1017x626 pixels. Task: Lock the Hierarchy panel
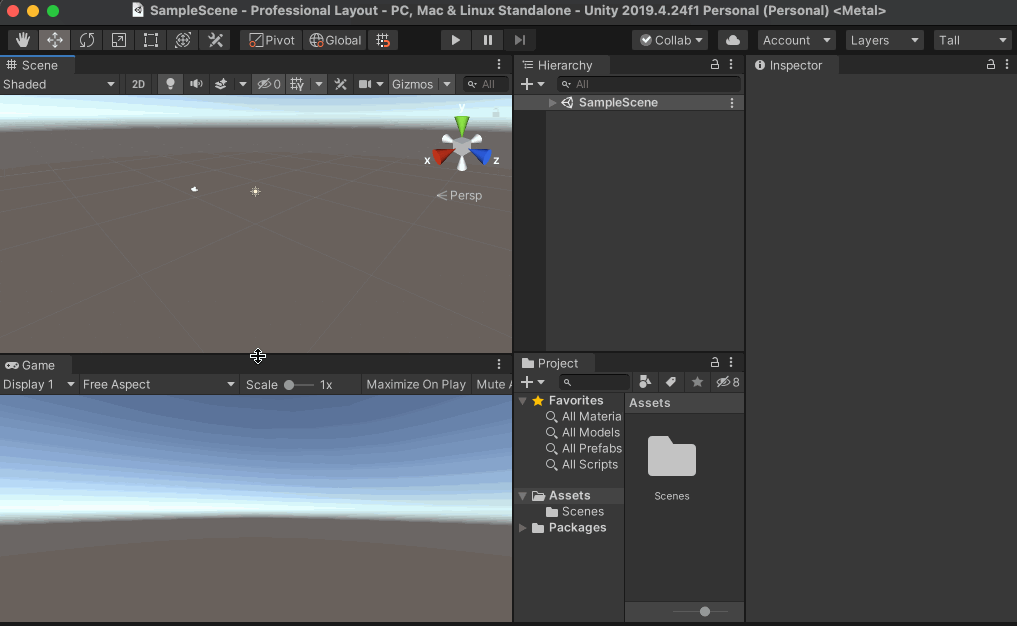point(715,64)
